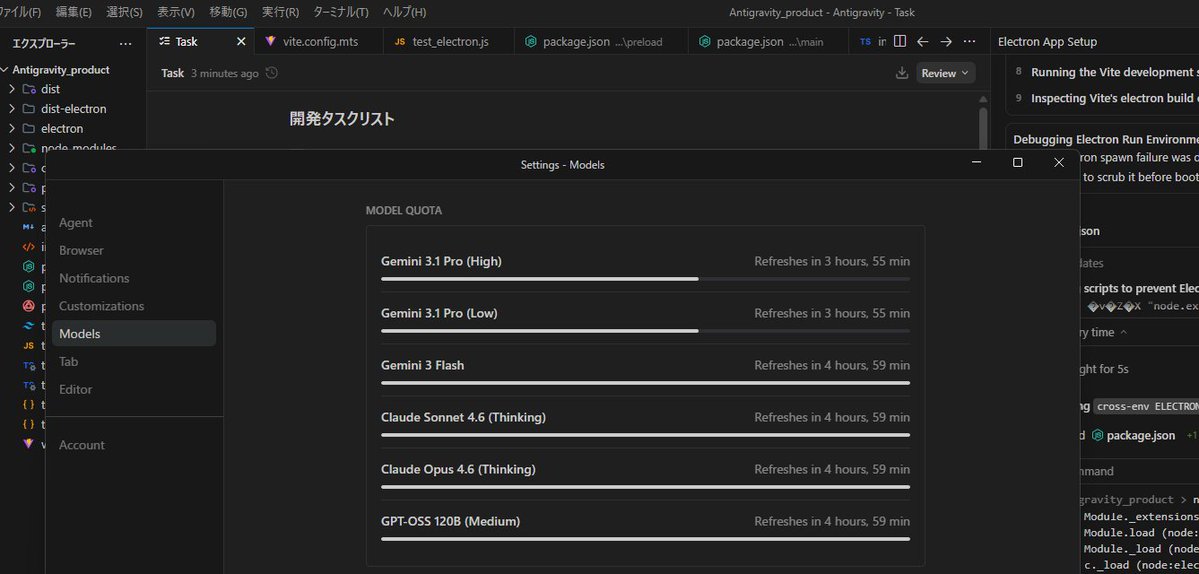
Task: Go back using the left arrow
Action: click(x=923, y=42)
